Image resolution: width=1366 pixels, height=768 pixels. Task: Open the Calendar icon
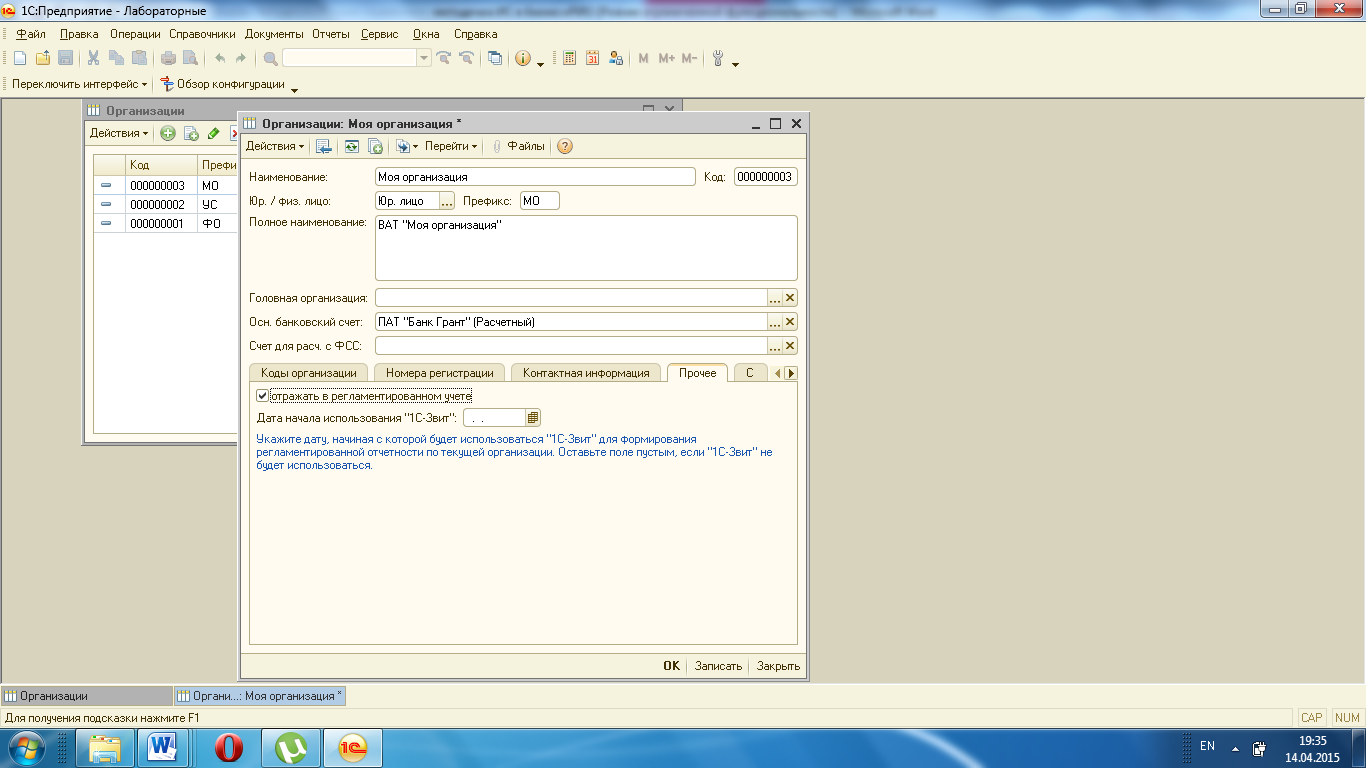pyautogui.click(x=593, y=58)
